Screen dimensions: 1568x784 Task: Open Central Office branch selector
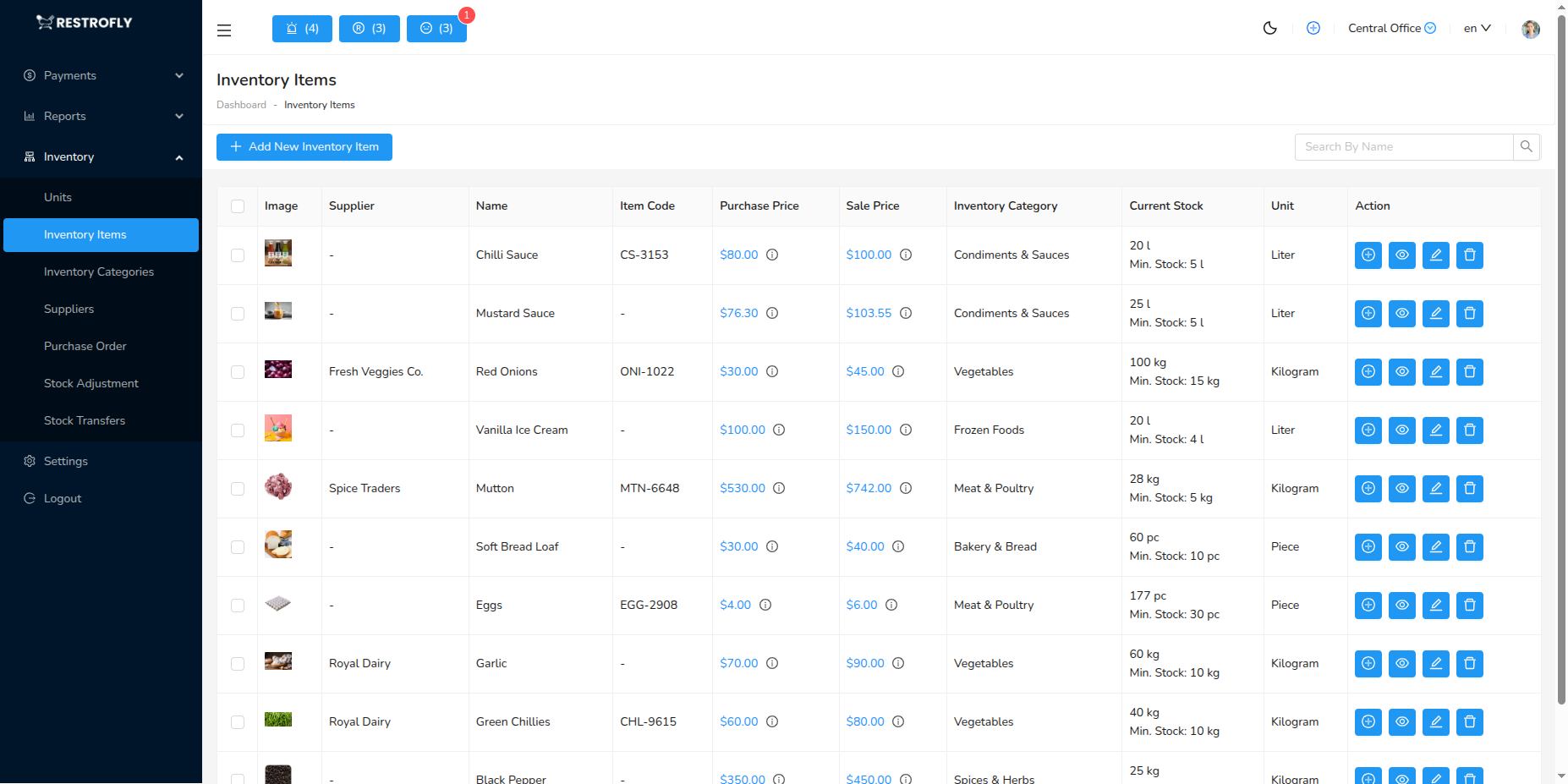pyautogui.click(x=1391, y=29)
